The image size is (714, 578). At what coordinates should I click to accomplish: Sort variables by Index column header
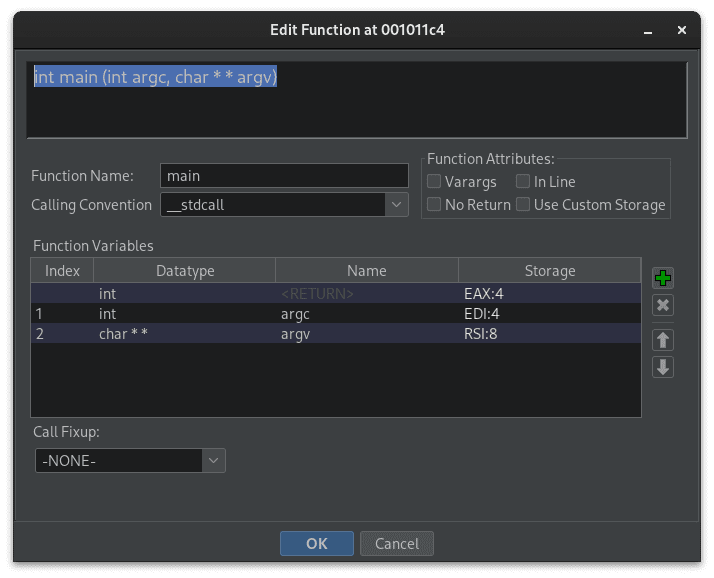coord(62,271)
